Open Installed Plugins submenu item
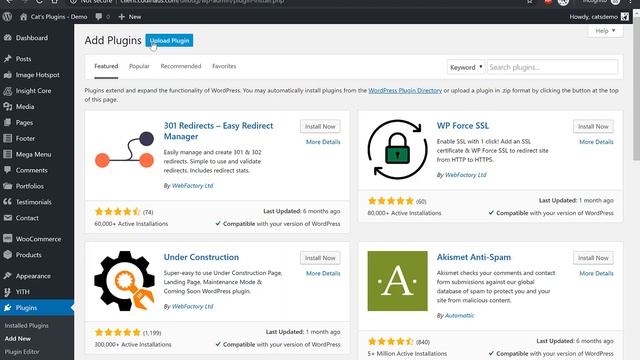This screenshot has width=640, height=360. [27, 326]
